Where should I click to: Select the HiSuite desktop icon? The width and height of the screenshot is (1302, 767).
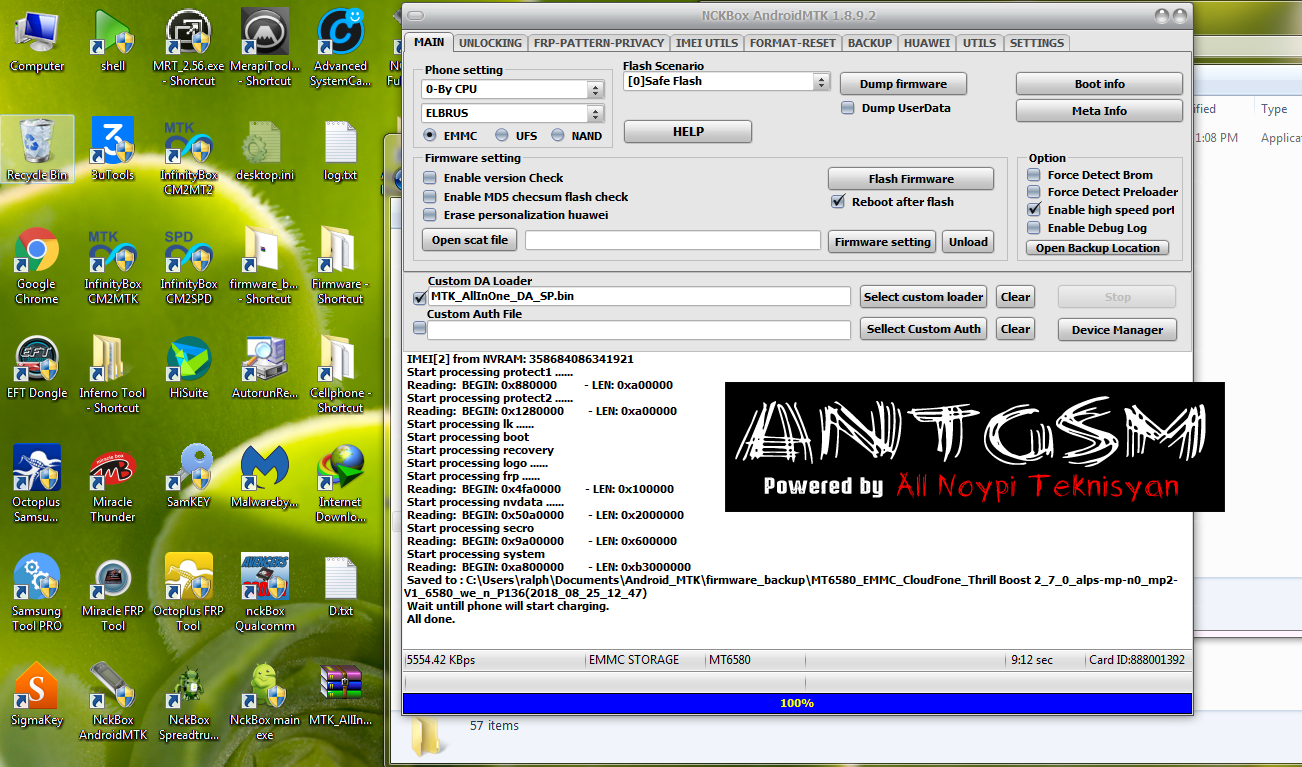(x=188, y=367)
